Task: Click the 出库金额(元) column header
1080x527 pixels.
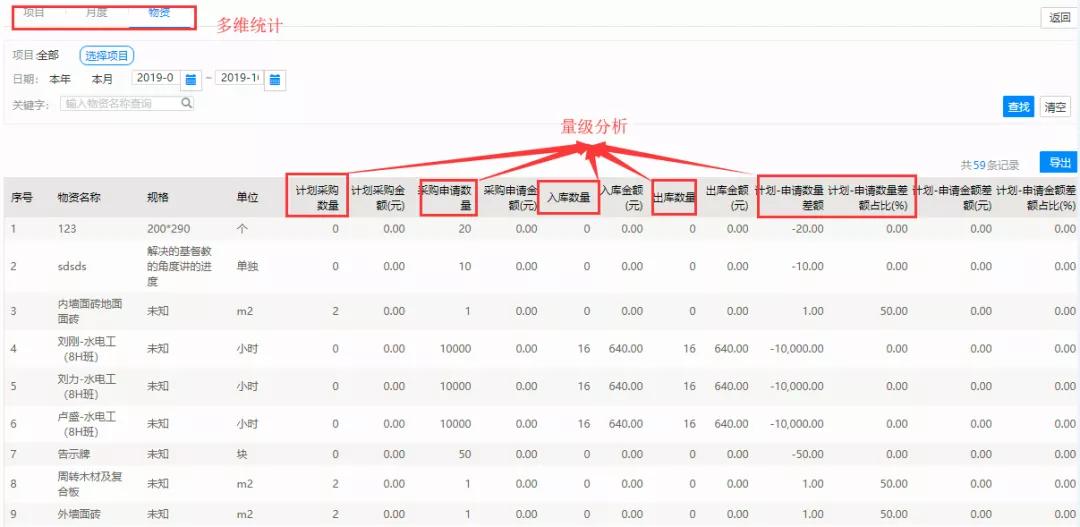Action: pos(727,197)
